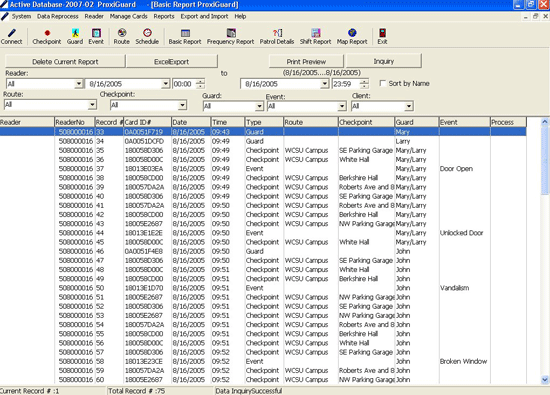
Task: Open the Route toolbar icon
Action: tap(122, 36)
